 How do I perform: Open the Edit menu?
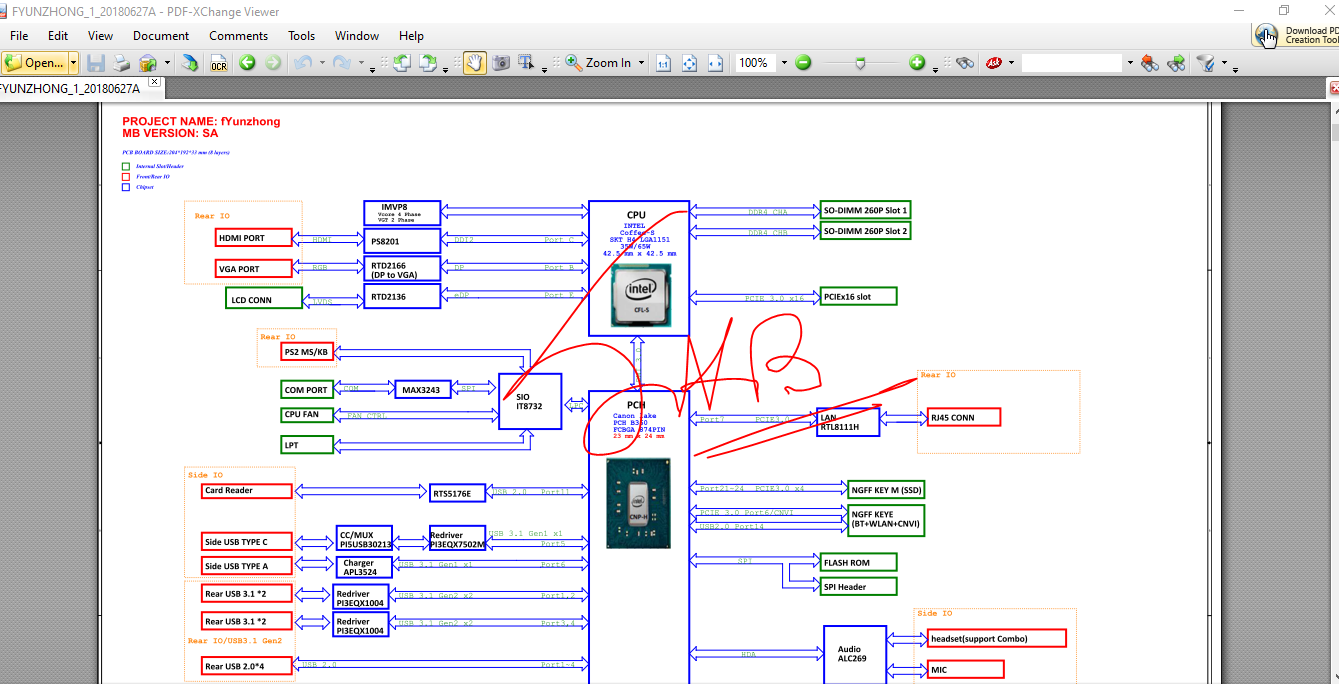pyautogui.click(x=58, y=35)
